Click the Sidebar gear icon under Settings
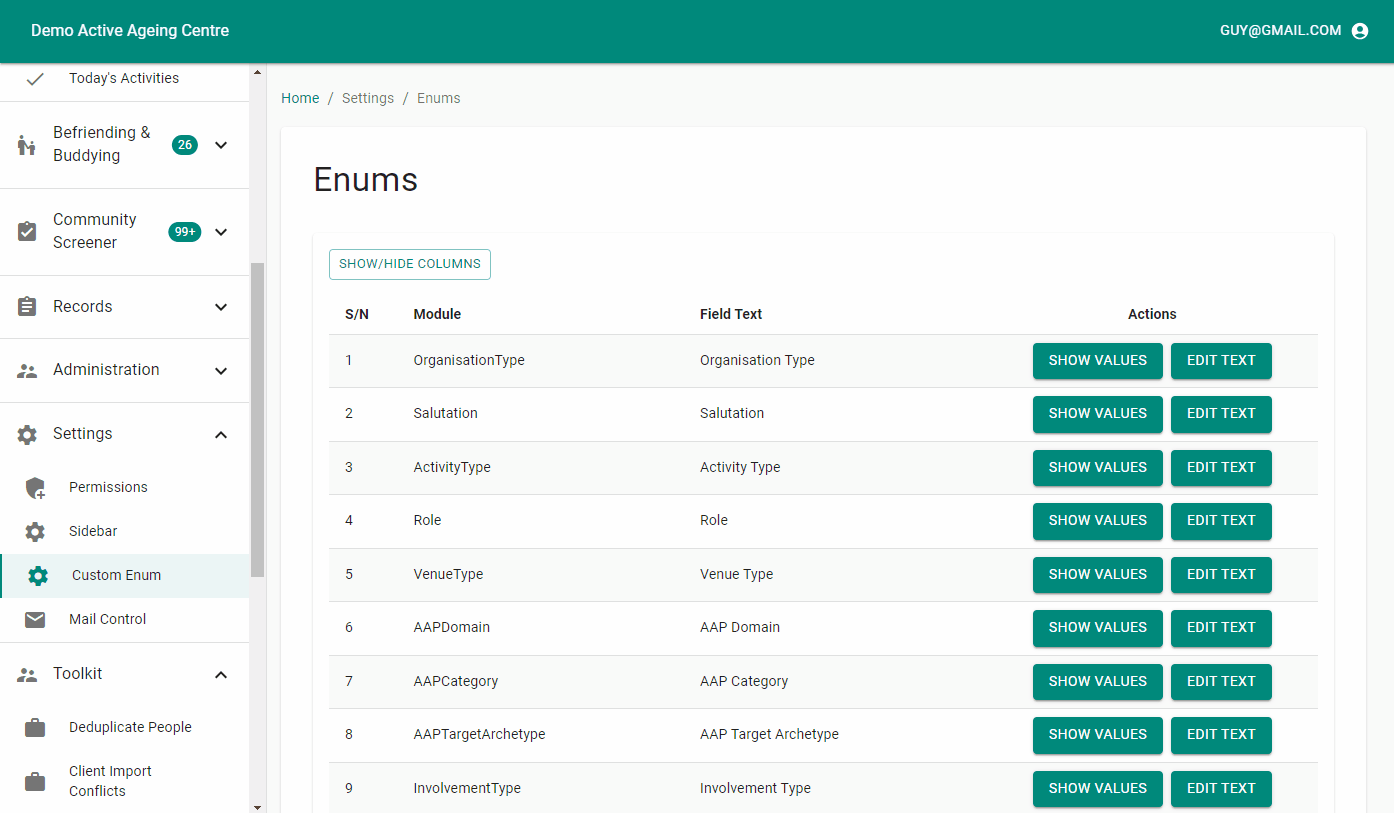The width and height of the screenshot is (1394, 813). click(35, 532)
